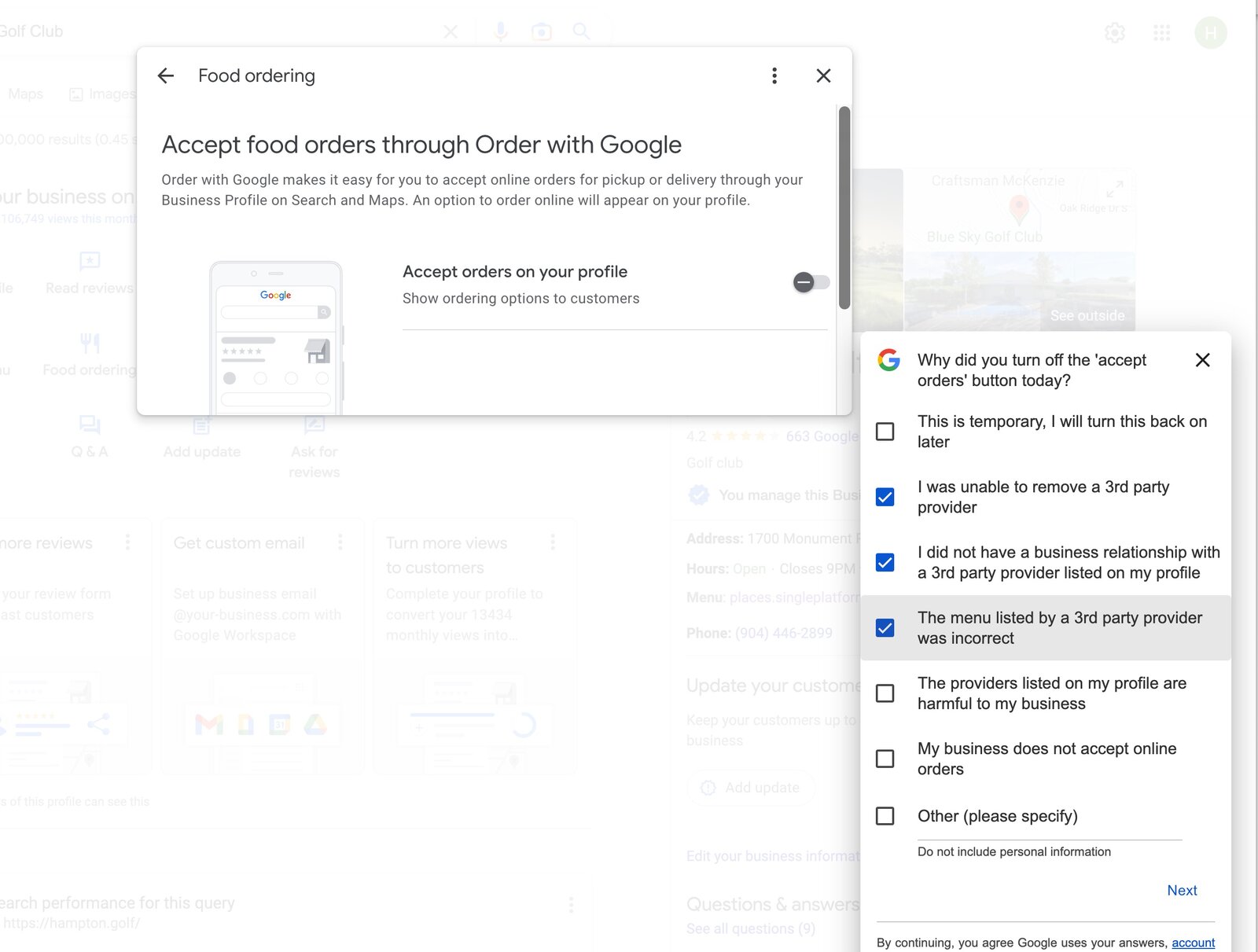
Task: Open Q & A shortcut
Action: [89, 437]
